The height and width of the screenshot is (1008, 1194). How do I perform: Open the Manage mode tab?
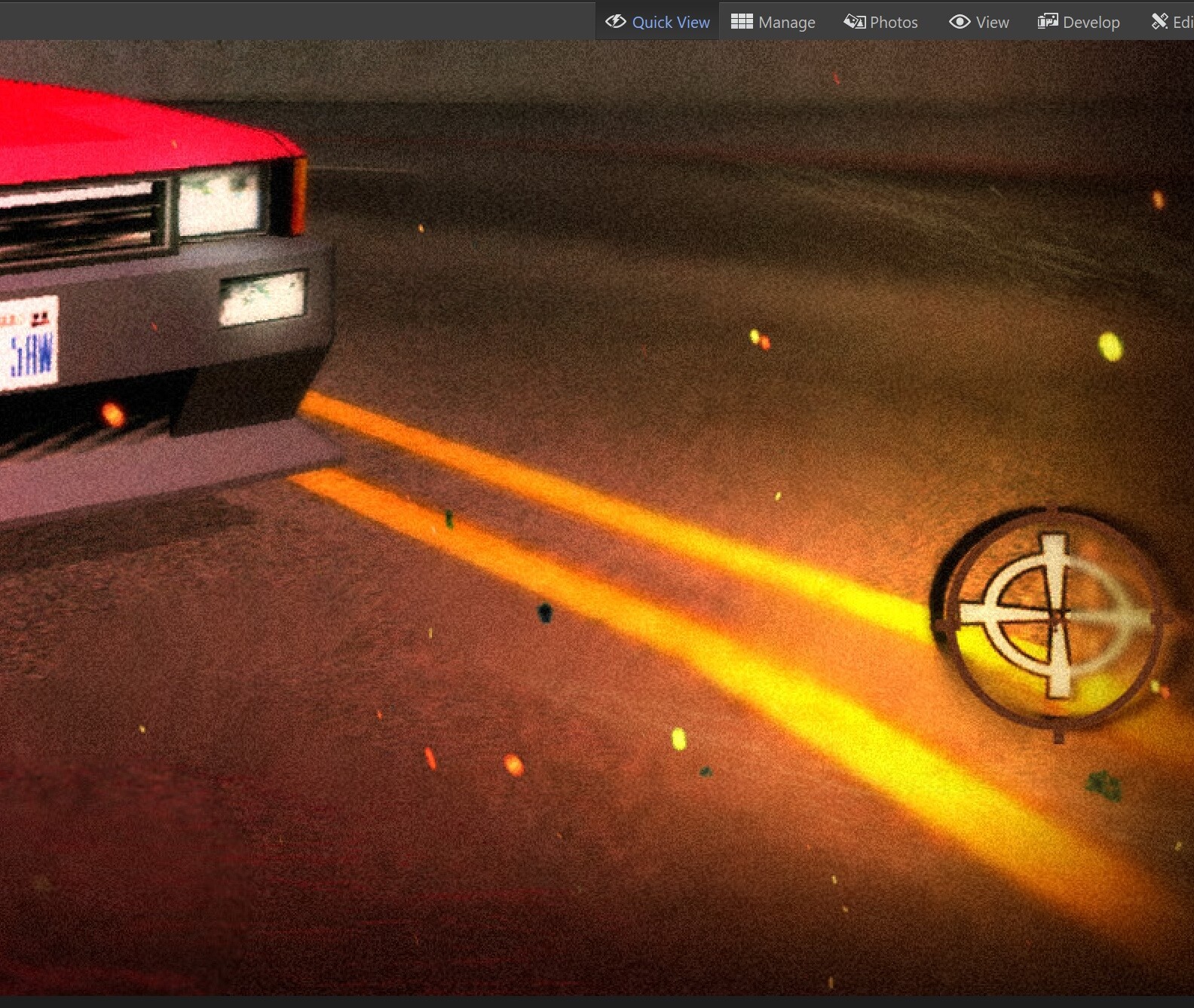[x=773, y=22]
